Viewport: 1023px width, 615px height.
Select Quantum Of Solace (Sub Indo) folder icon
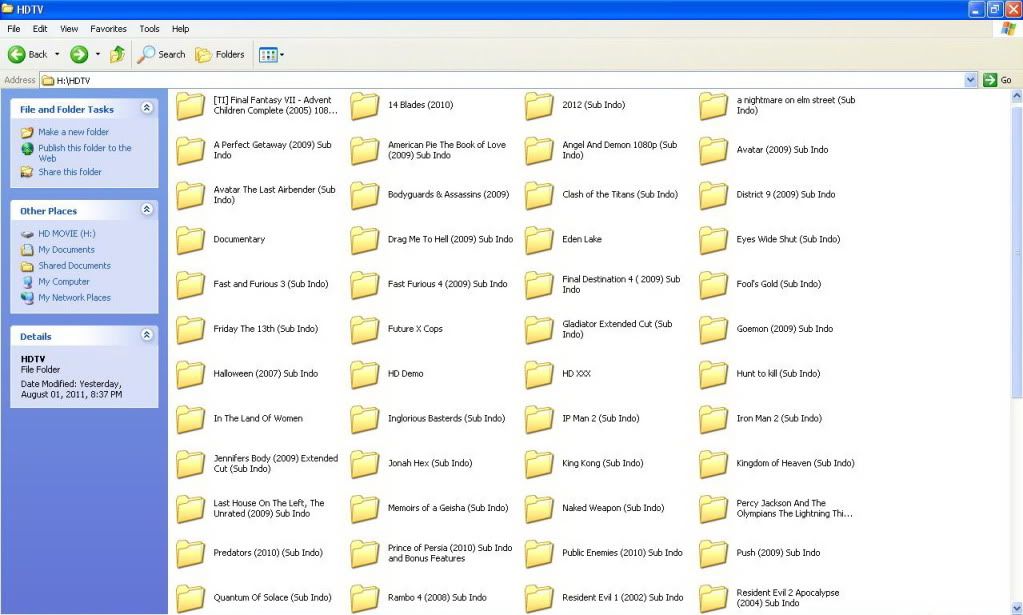tap(191, 599)
